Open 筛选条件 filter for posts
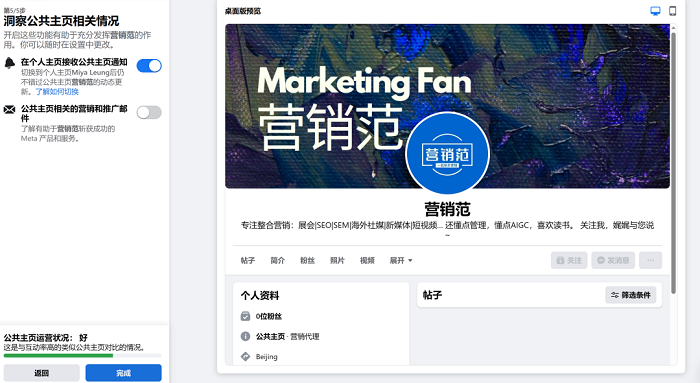 (631, 295)
